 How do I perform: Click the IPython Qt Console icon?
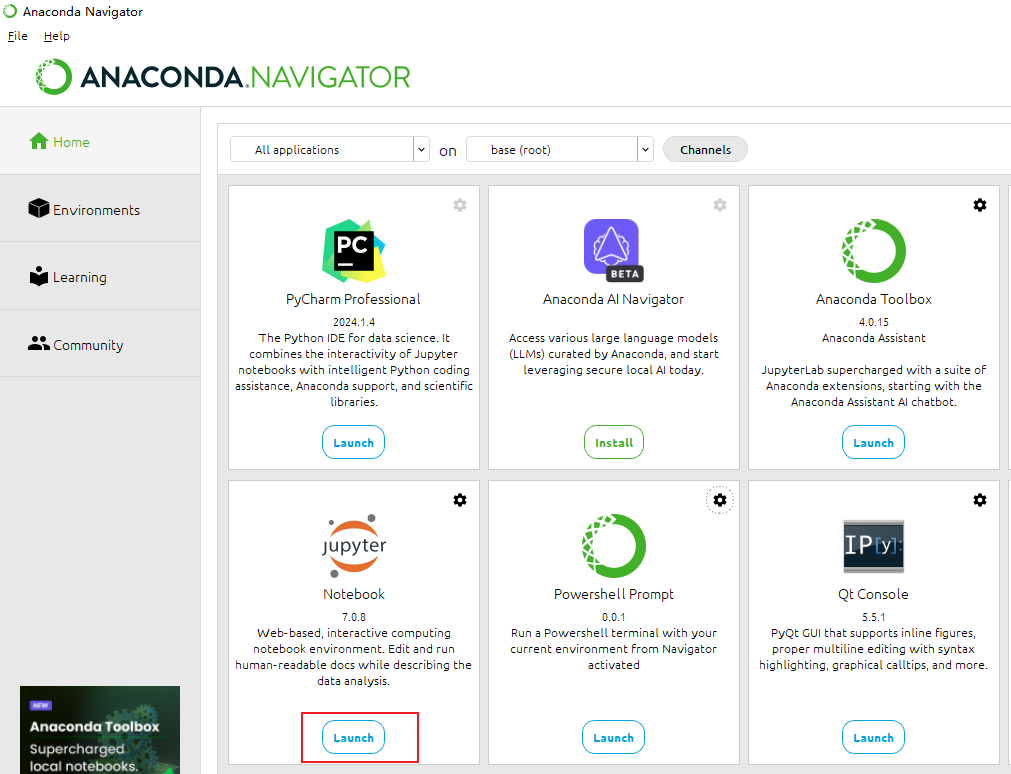pyautogui.click(x=874, y=546)
